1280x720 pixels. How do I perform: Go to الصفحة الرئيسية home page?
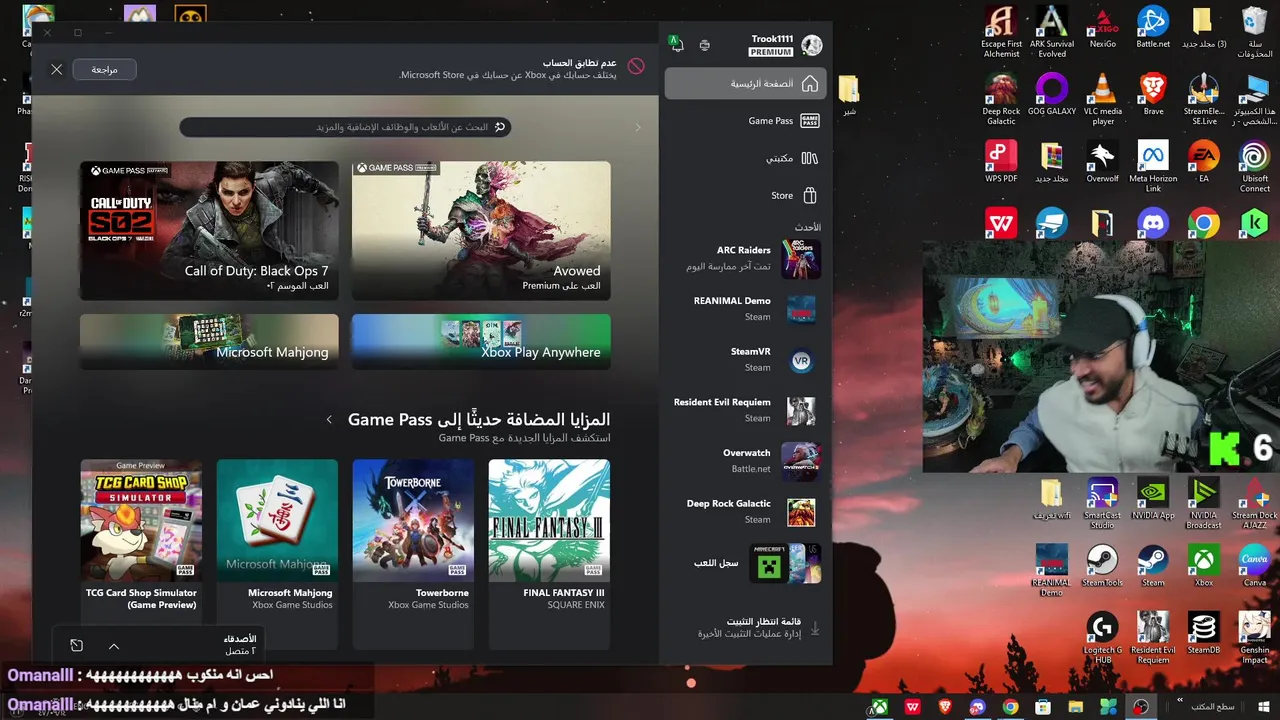point(745,84)
